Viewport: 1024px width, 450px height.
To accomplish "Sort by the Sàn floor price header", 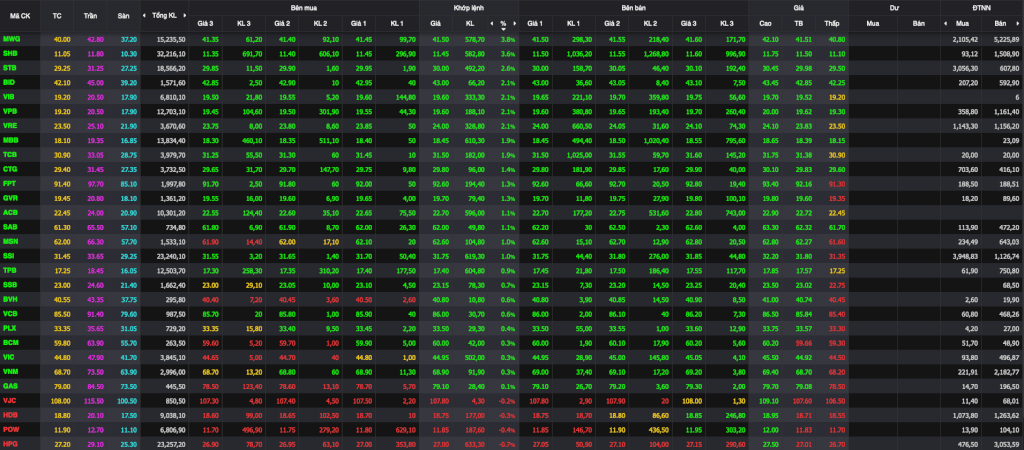I will 124,15.
